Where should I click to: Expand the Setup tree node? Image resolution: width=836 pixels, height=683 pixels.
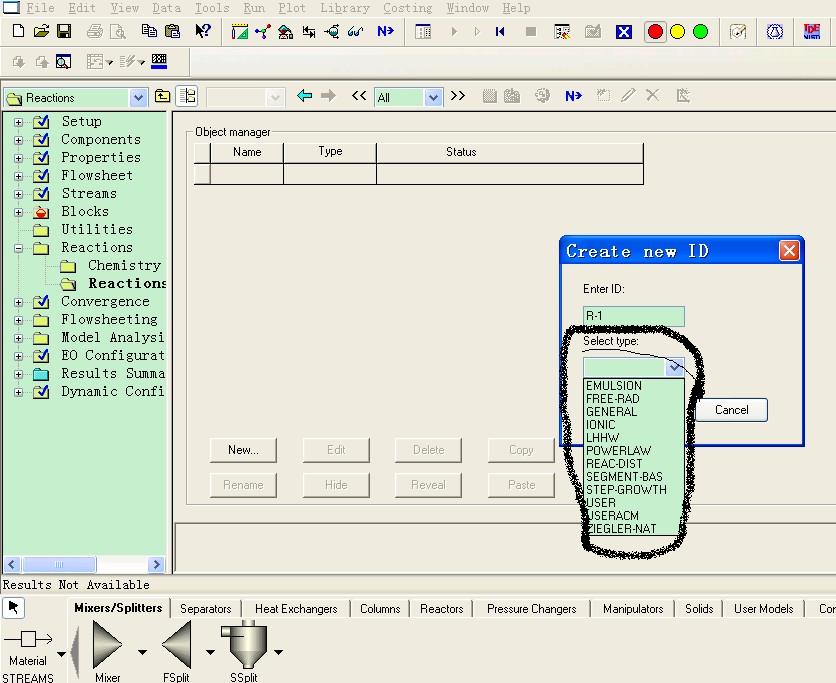pyautogui.click(x=18, y=122)
